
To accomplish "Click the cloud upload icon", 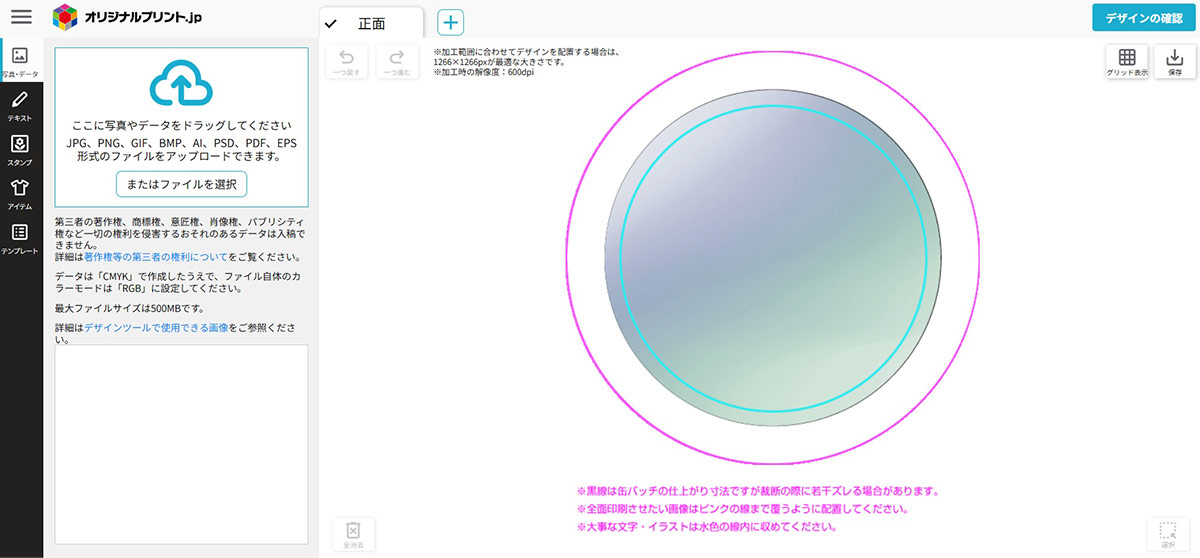I will pos(181,84).
